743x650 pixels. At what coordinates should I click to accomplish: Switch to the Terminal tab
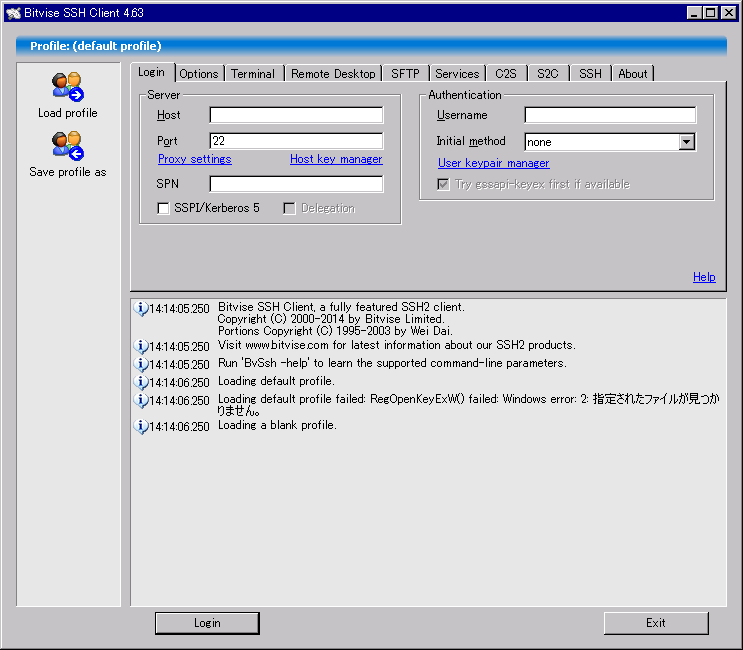point(253,74)
